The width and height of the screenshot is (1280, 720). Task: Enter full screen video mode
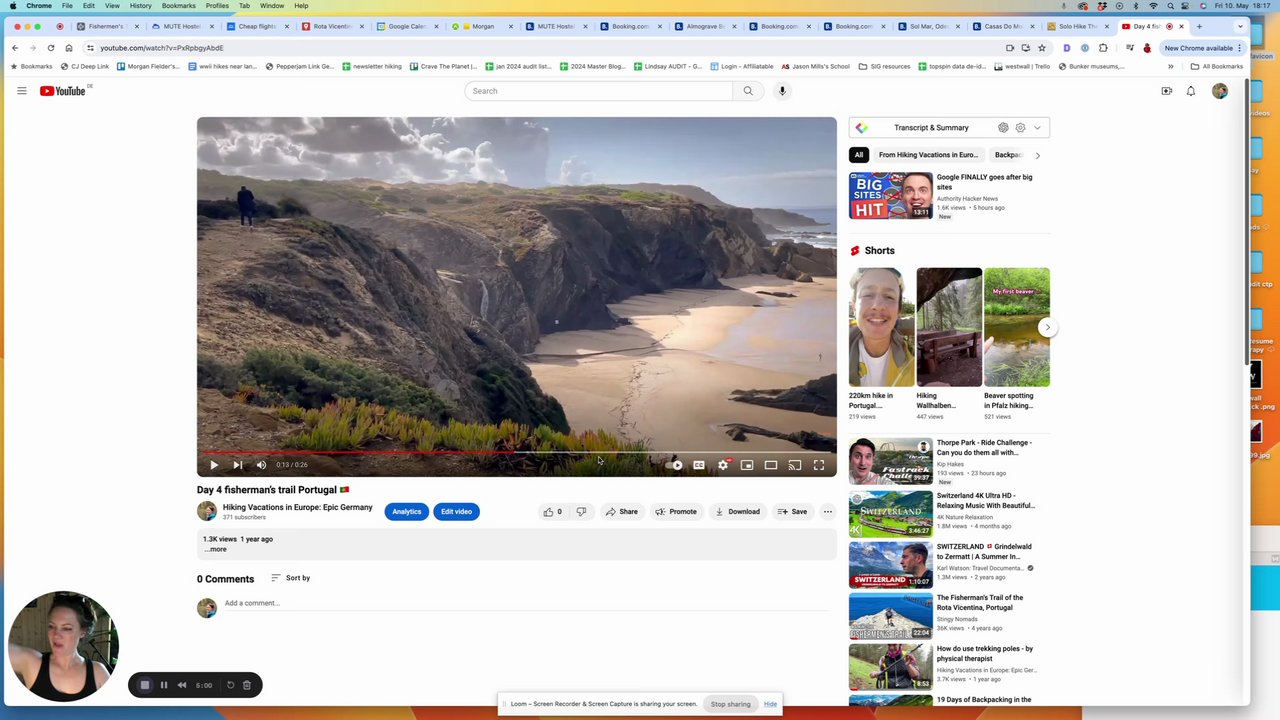coord(819,465)
